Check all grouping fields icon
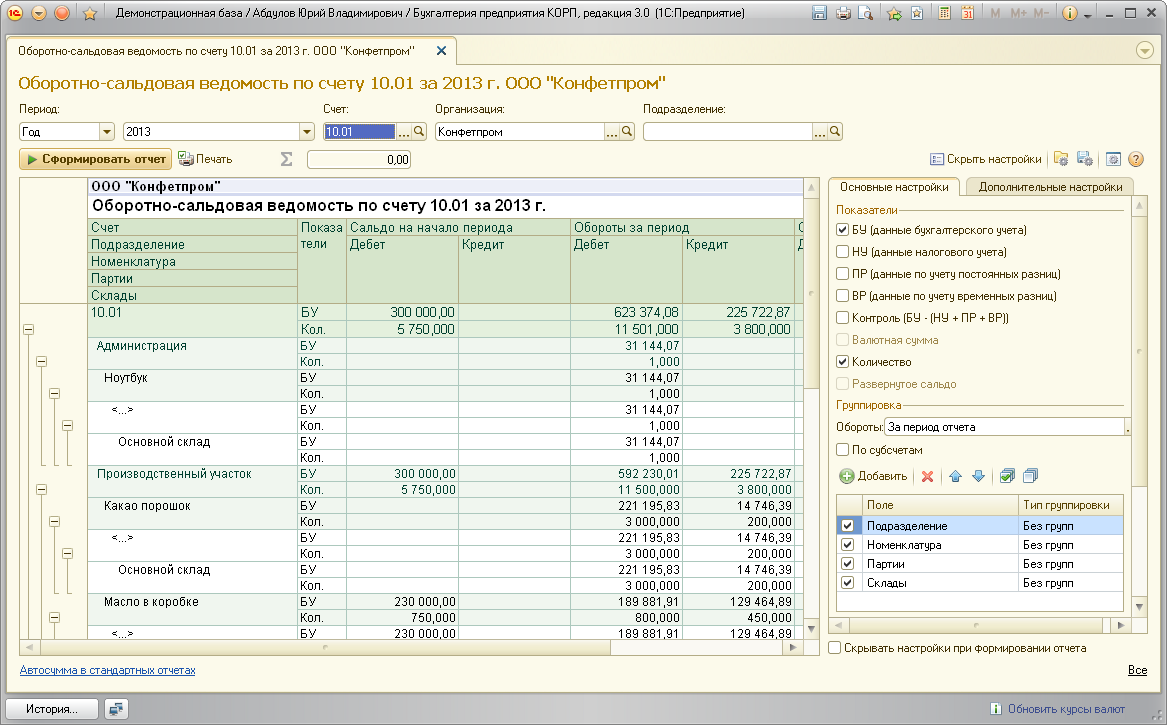1167x725 pixels. point(1007,476)
